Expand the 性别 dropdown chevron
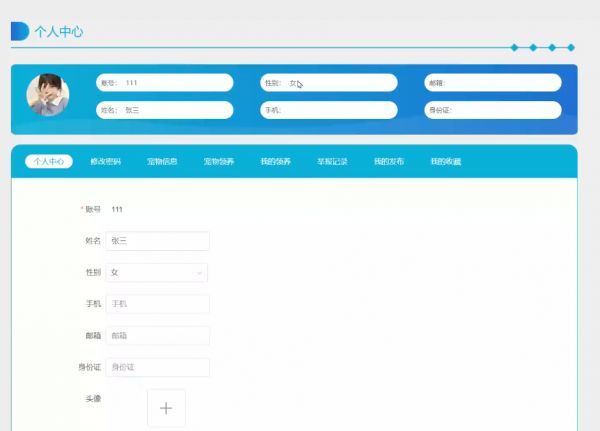Screen dimensions: 600x431 coord(200,272)
